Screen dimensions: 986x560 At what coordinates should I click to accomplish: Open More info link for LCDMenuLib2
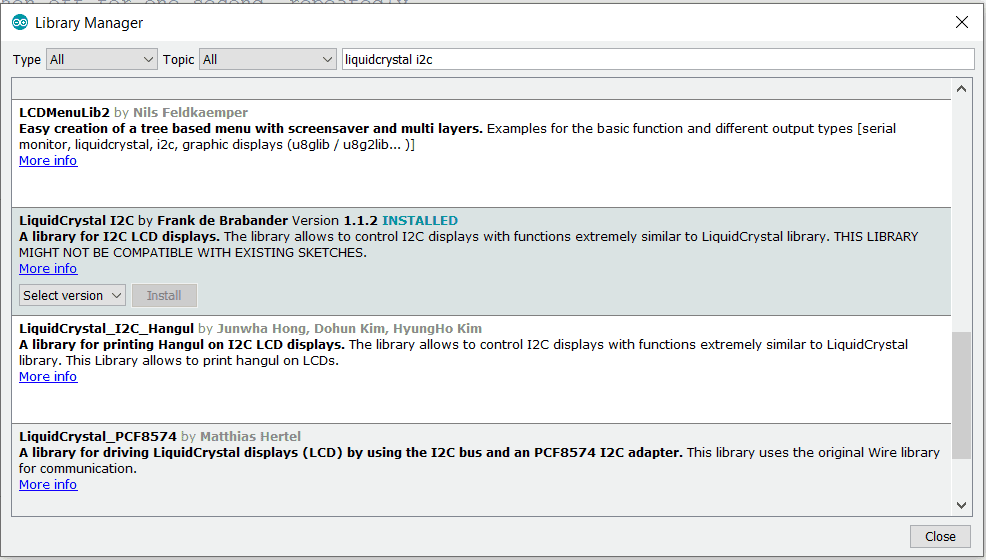pyautogui.click(x=48, y=161)
